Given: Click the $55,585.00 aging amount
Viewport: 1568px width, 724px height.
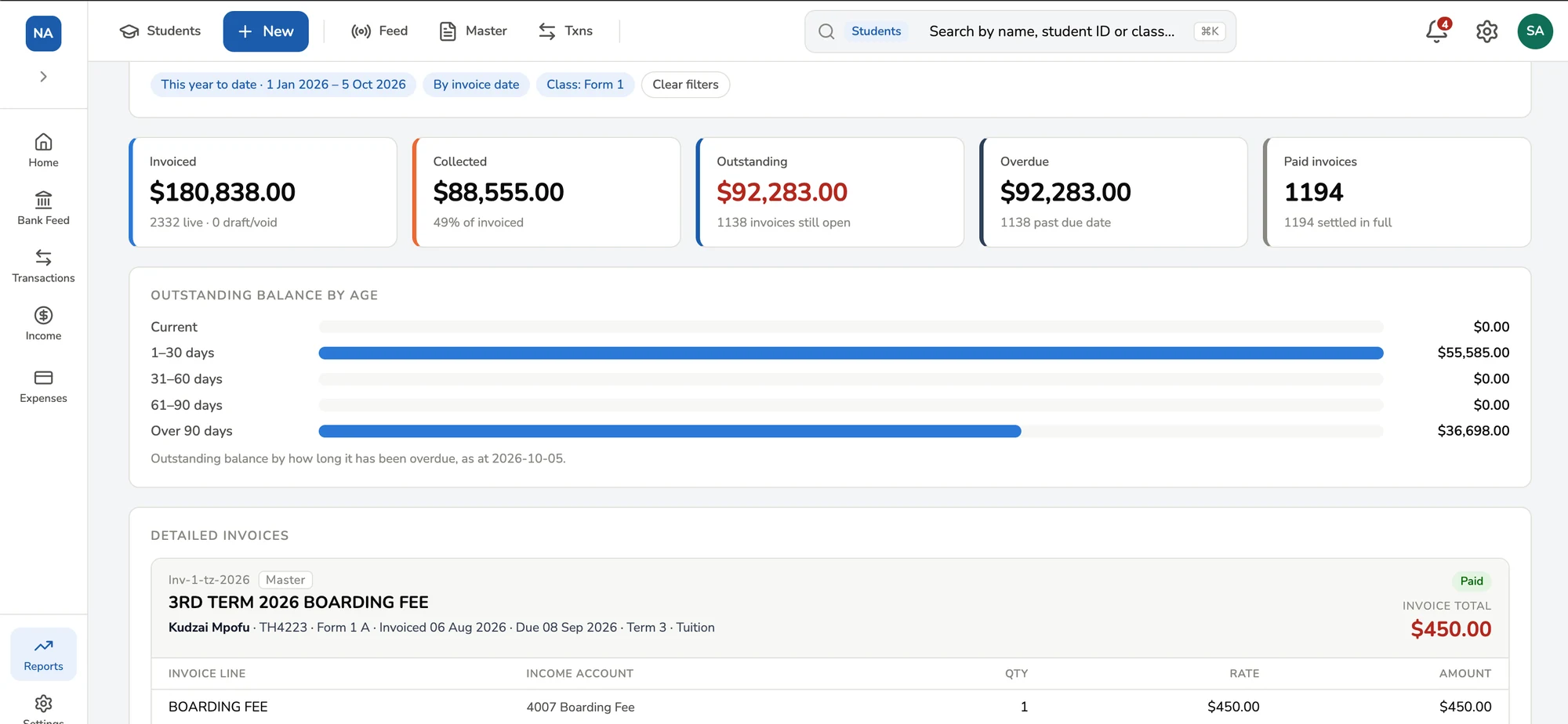Looking at the screenshot, I should [x=1473, y=353].
